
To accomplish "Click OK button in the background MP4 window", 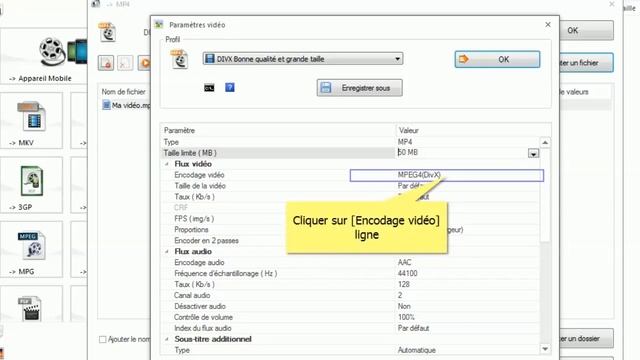I will [587, 31].
